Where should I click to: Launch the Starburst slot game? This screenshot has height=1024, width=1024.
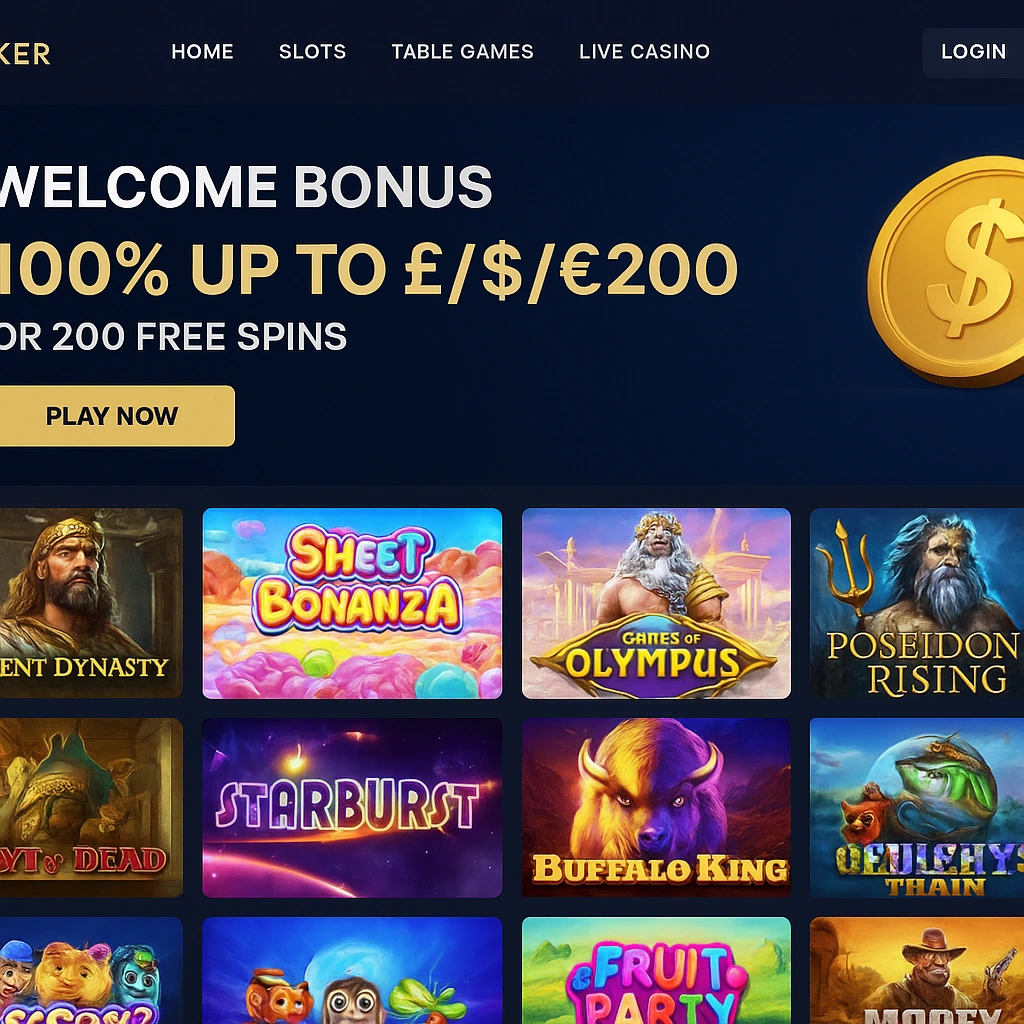coord(352,808)
